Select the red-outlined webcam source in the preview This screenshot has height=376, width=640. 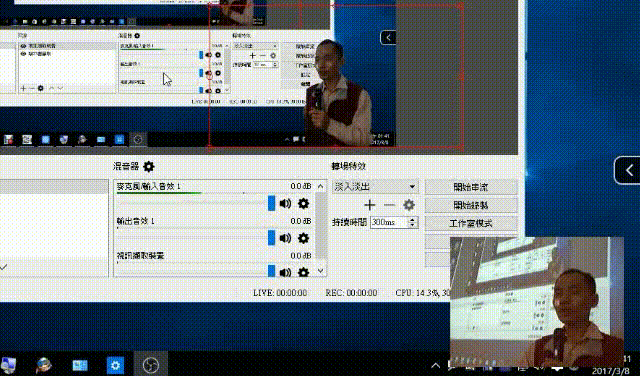336,76
